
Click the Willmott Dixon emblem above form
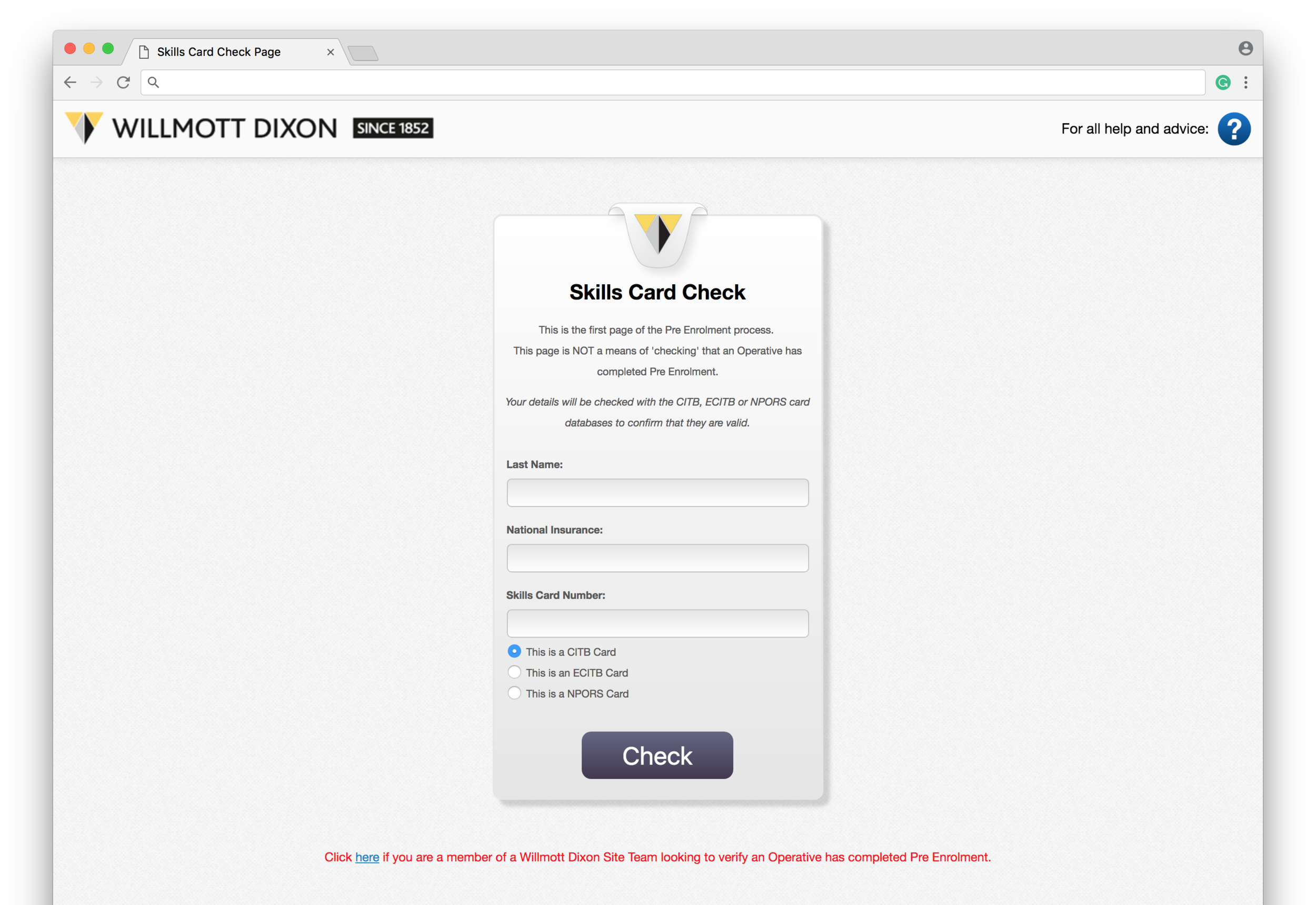coord(657,235)
